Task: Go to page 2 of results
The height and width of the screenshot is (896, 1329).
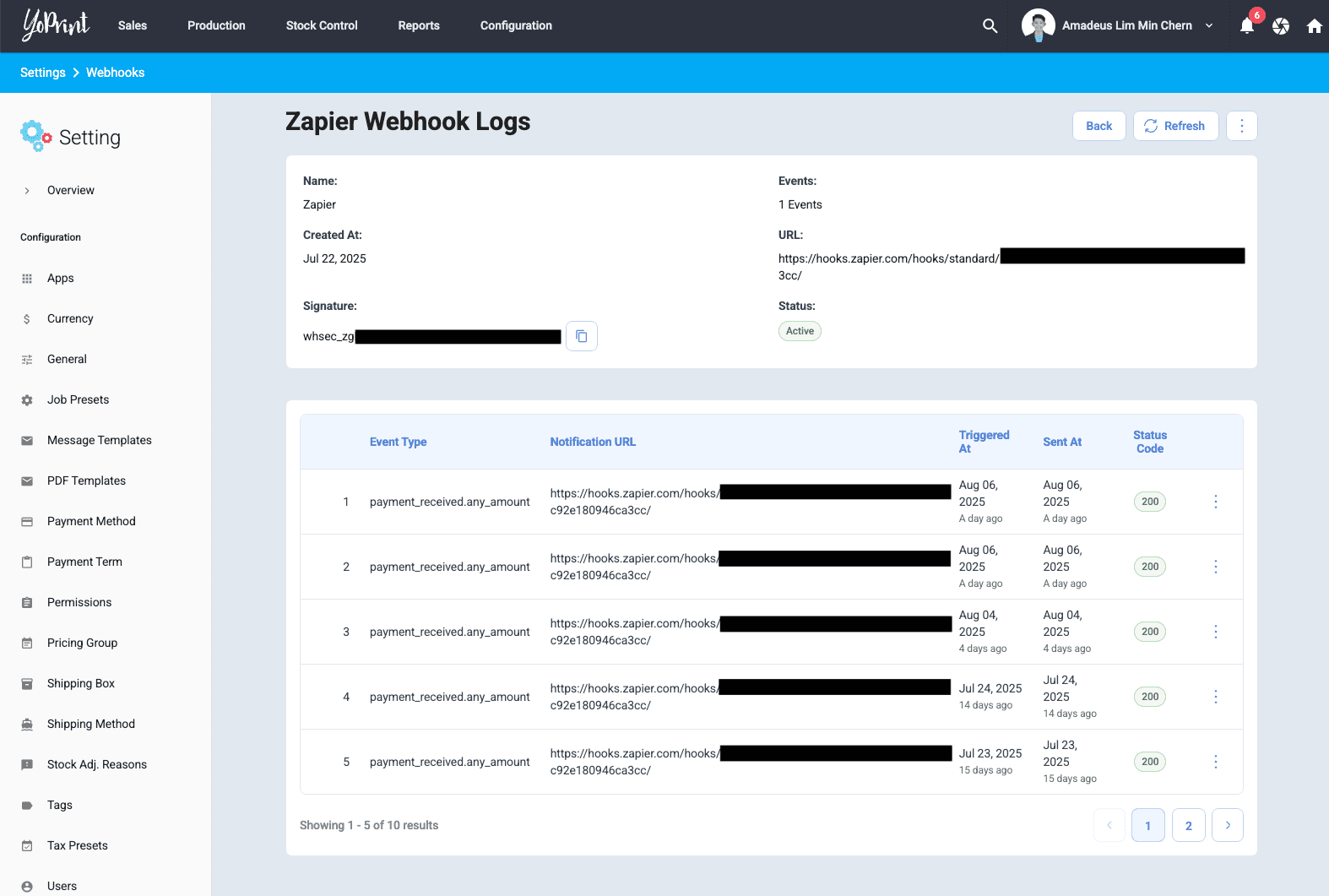Action: pyautogui.click(x=1188, y=825)
